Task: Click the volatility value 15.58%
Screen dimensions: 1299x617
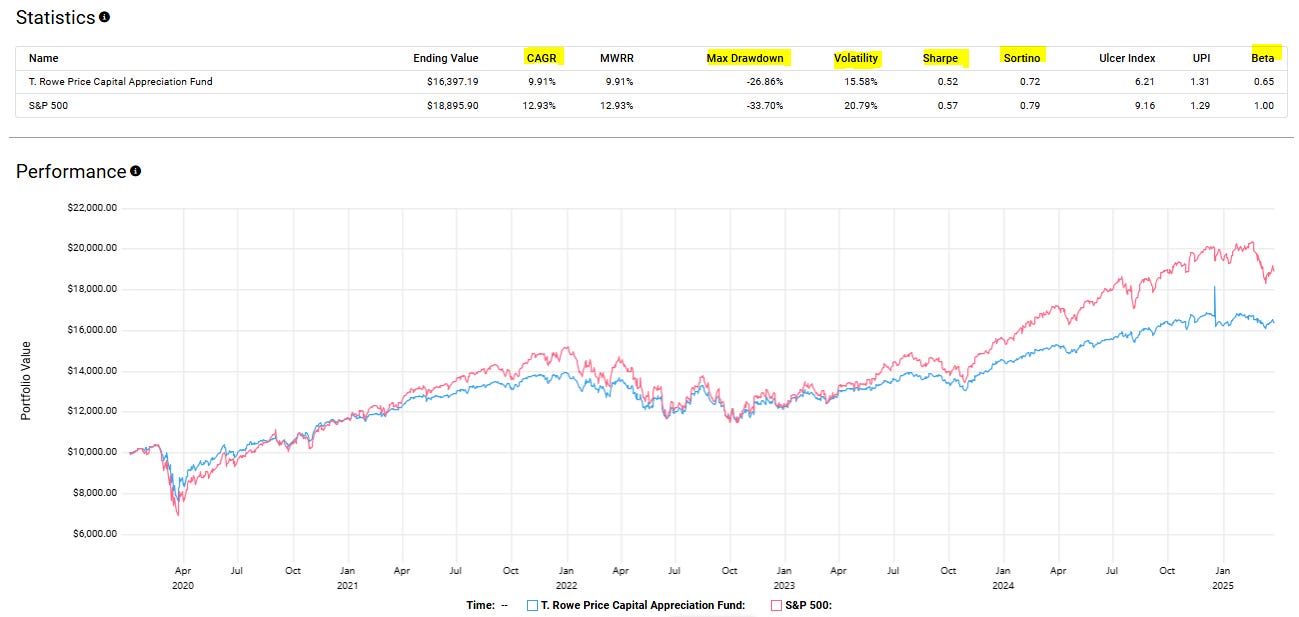Action: (860, 81)
